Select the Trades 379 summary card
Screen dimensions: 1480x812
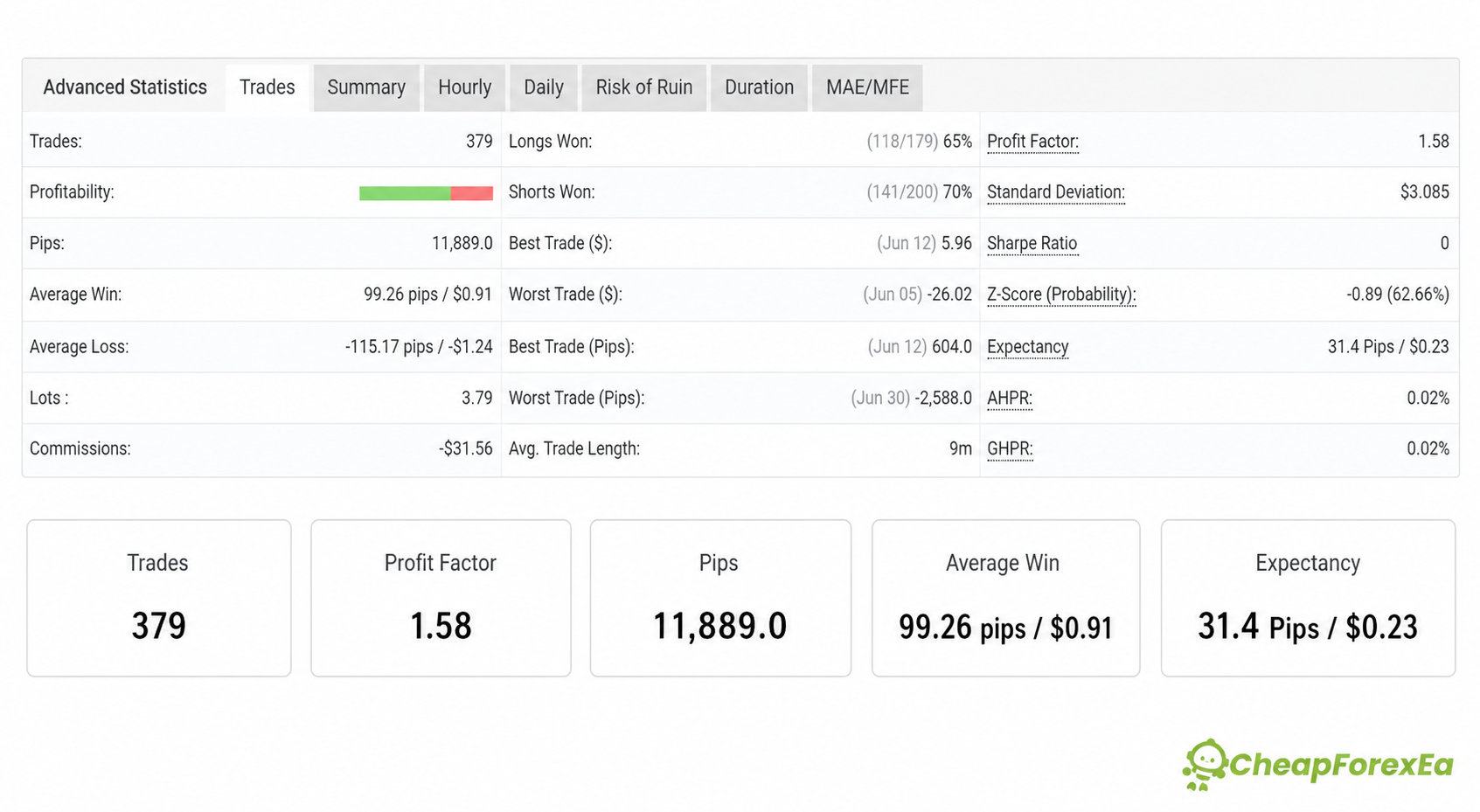click(159, 598)
